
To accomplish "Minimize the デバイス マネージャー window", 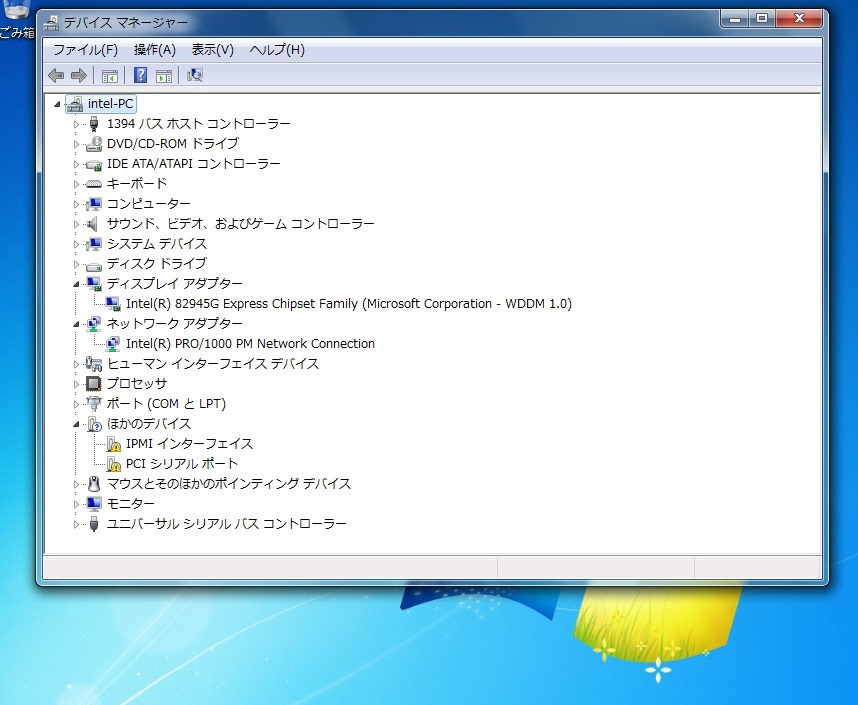I will 734,19.
